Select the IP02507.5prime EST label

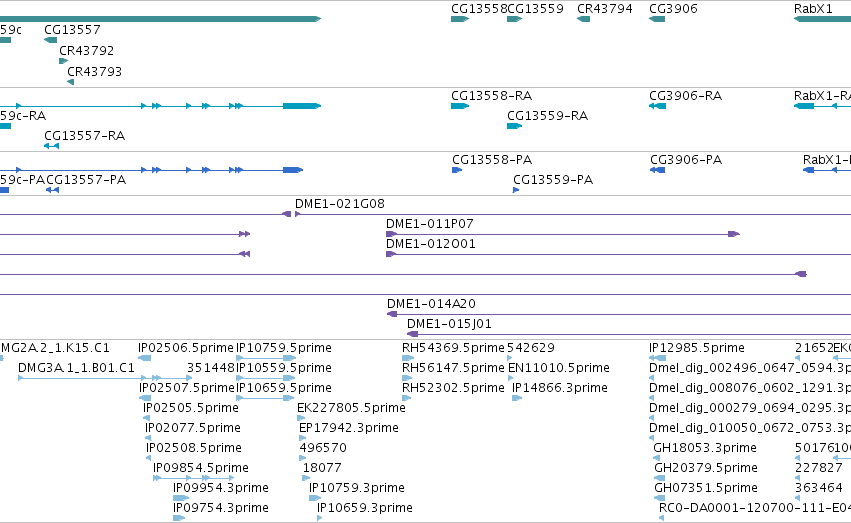pos(187,388)
